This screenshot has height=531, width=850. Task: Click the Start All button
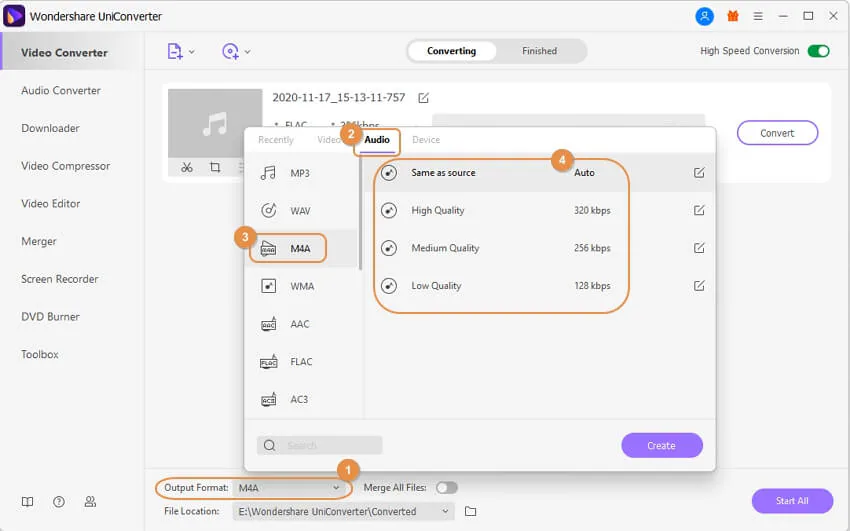(792, 501)
